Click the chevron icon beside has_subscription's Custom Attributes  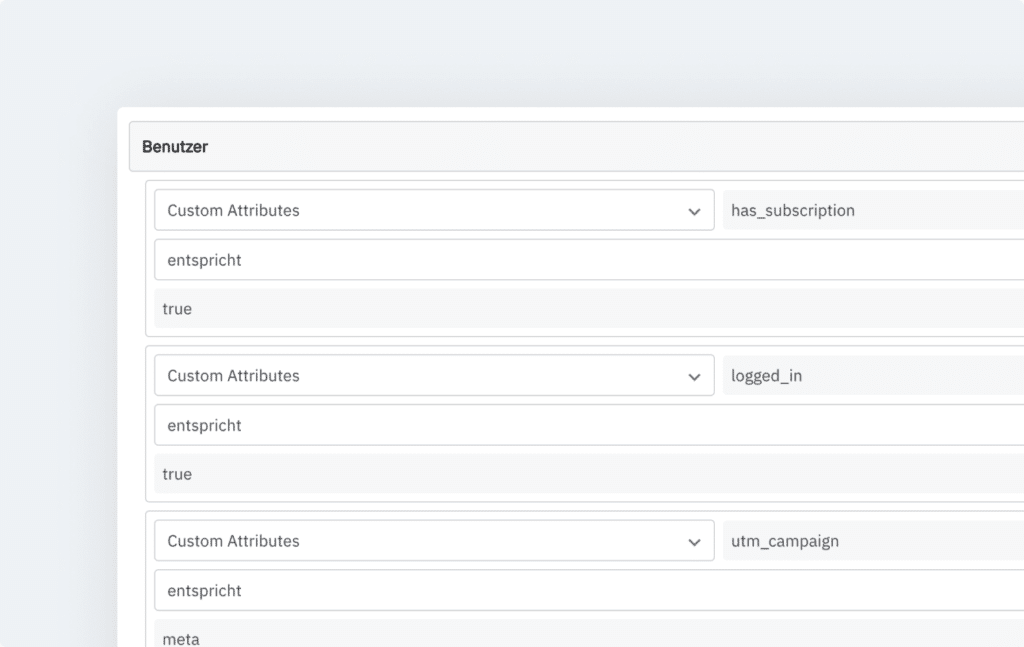click(x=694, y=211)
